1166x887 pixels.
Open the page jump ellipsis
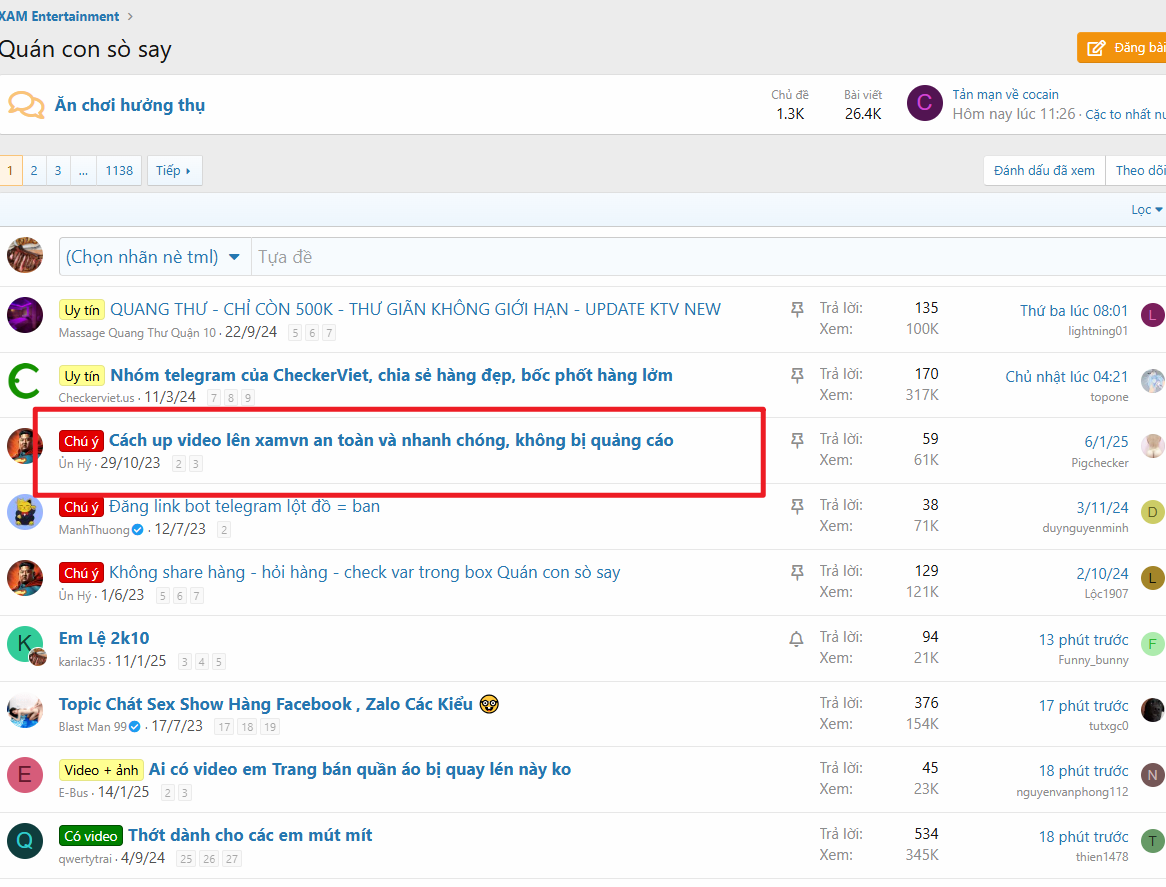point(83,170)
